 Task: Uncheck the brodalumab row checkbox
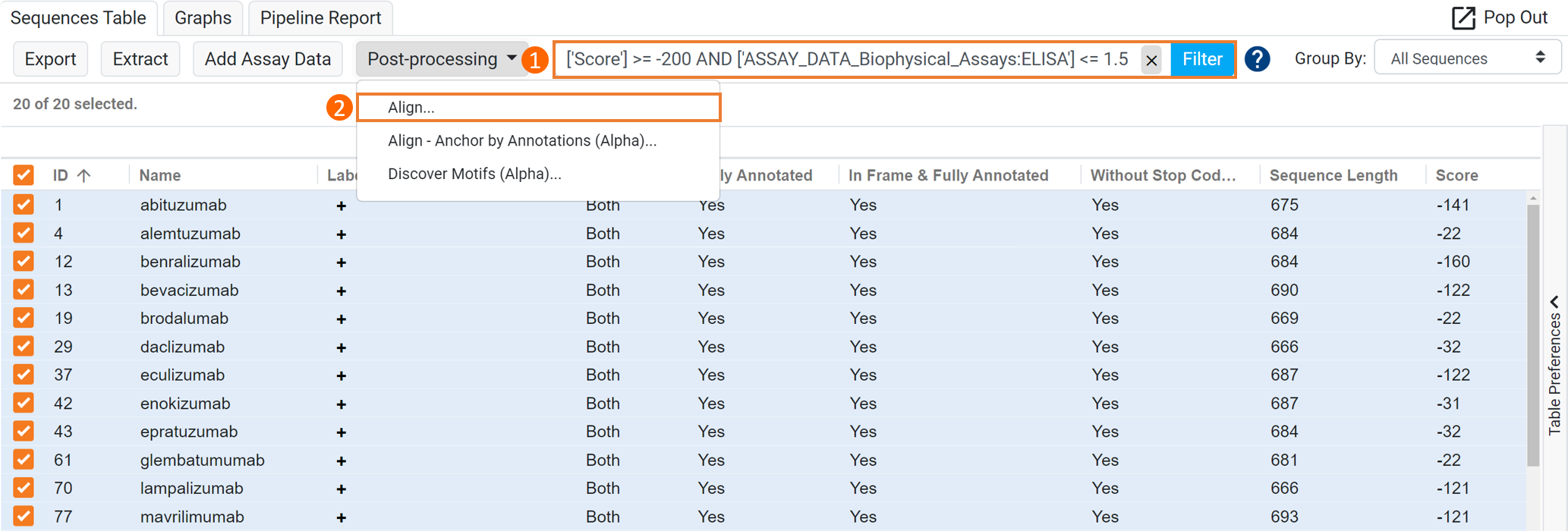click(24, 318)
